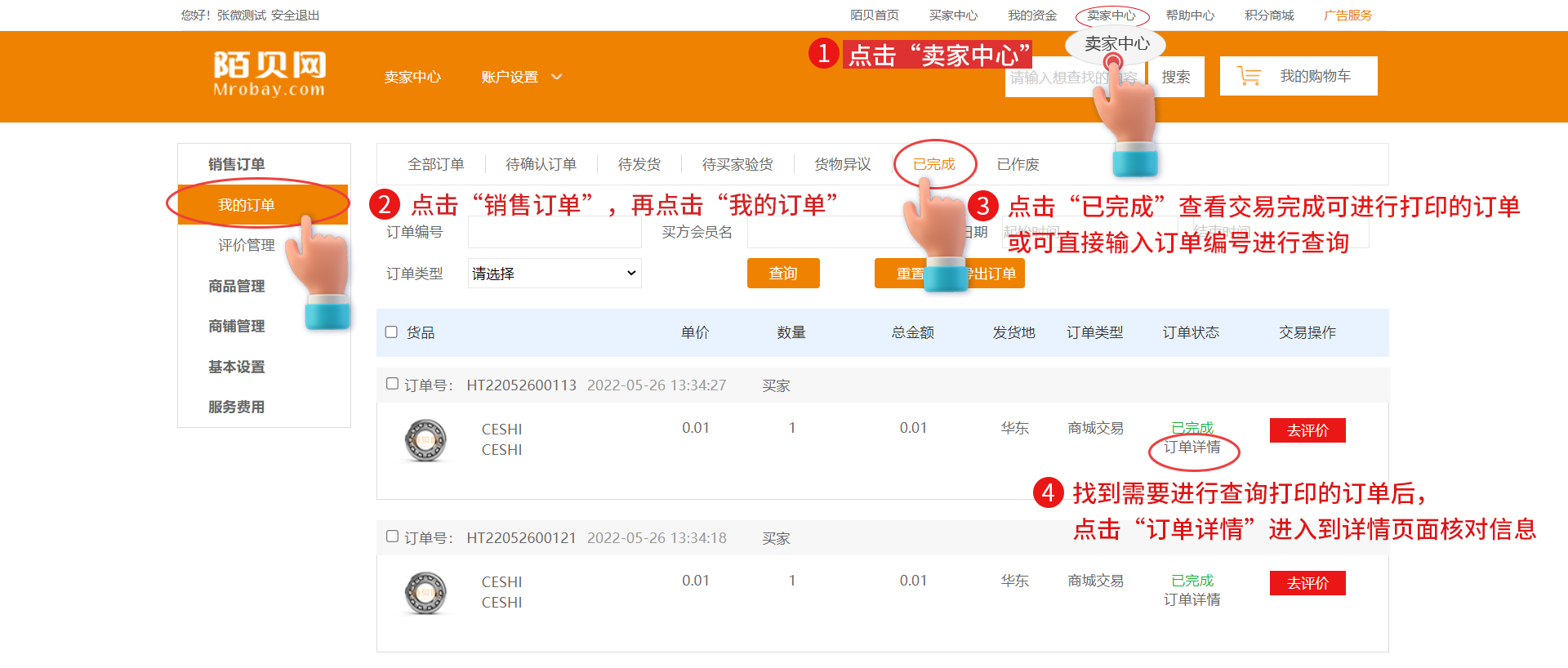1568x668 pixels.
Task: Expand 商品管理 in the sidebar
Action: click(x=236, y=286)
